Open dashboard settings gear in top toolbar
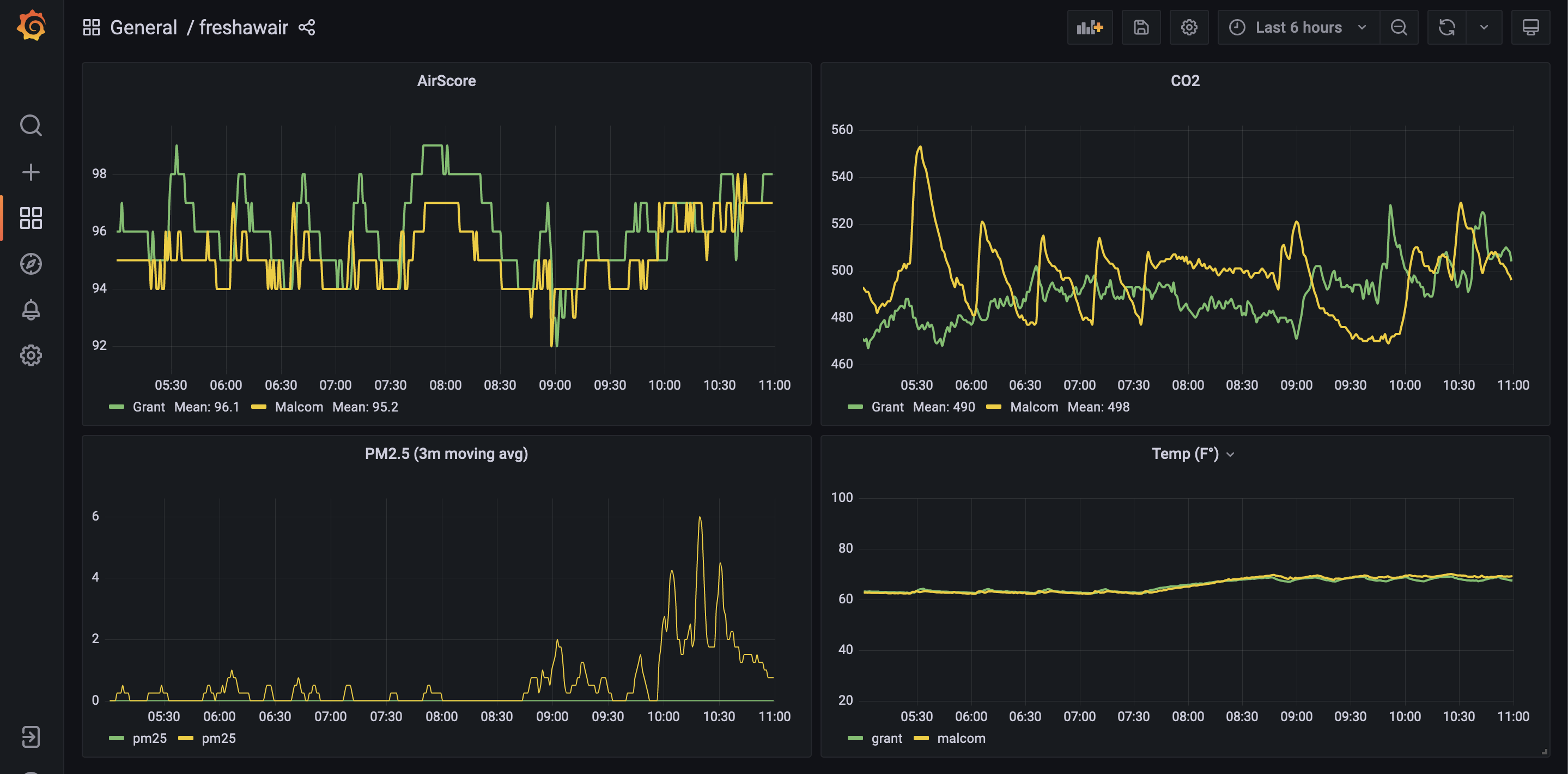 click(x=1189, y=27)
